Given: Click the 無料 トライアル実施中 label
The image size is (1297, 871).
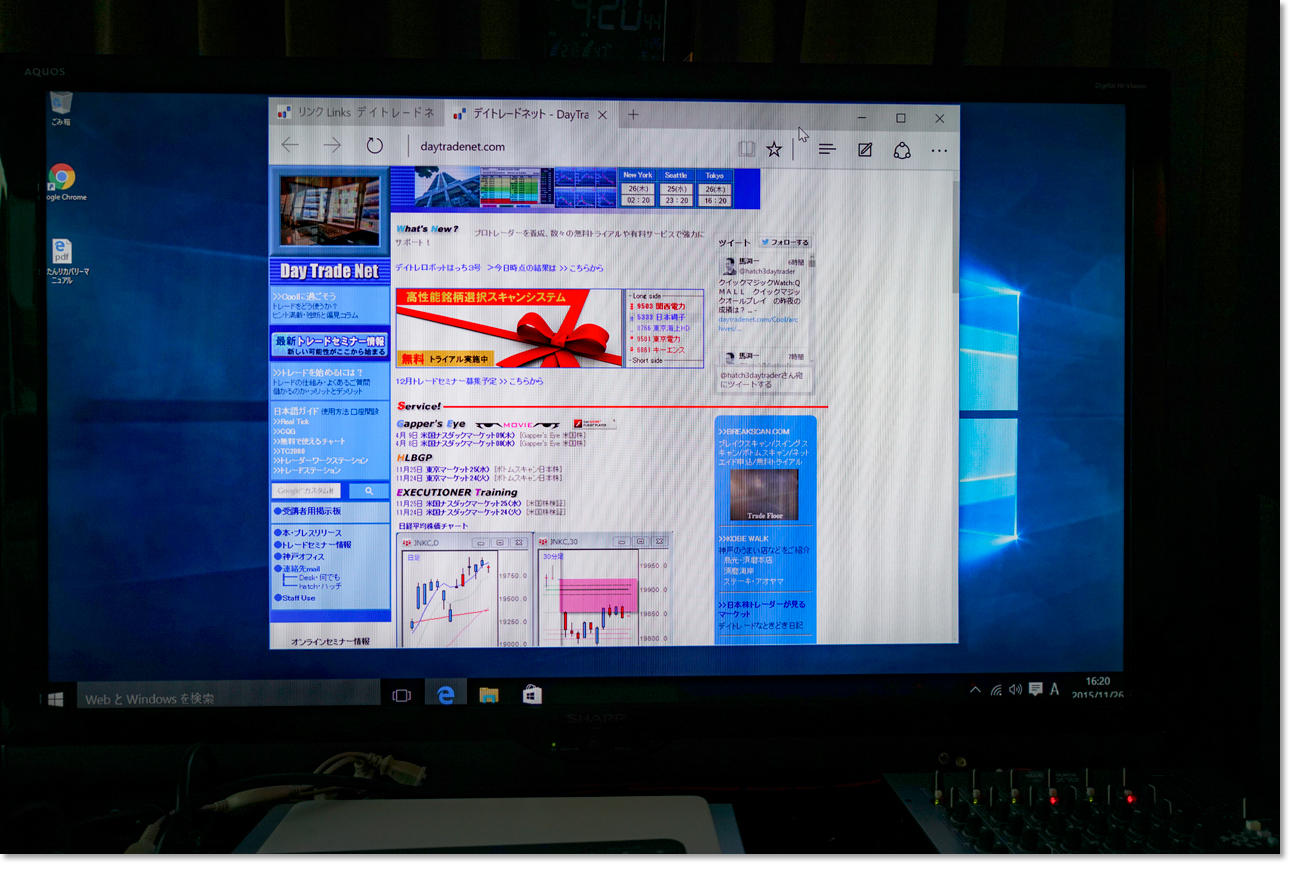Looking at the screenshot, I should [446, 359].
